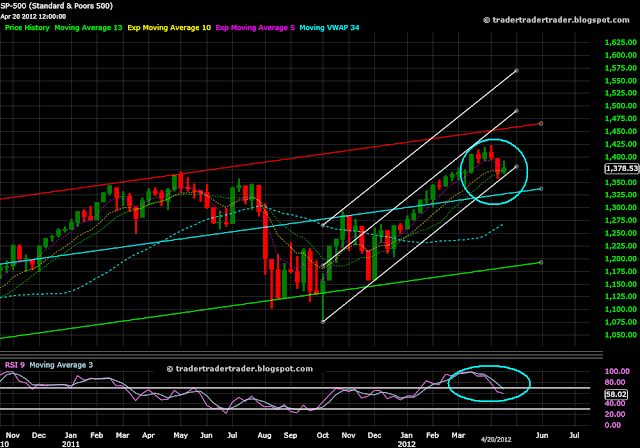Screen dimensions: 640x448
Task: Select the 1,100.00 price axis label
Action: click(620, 309)
